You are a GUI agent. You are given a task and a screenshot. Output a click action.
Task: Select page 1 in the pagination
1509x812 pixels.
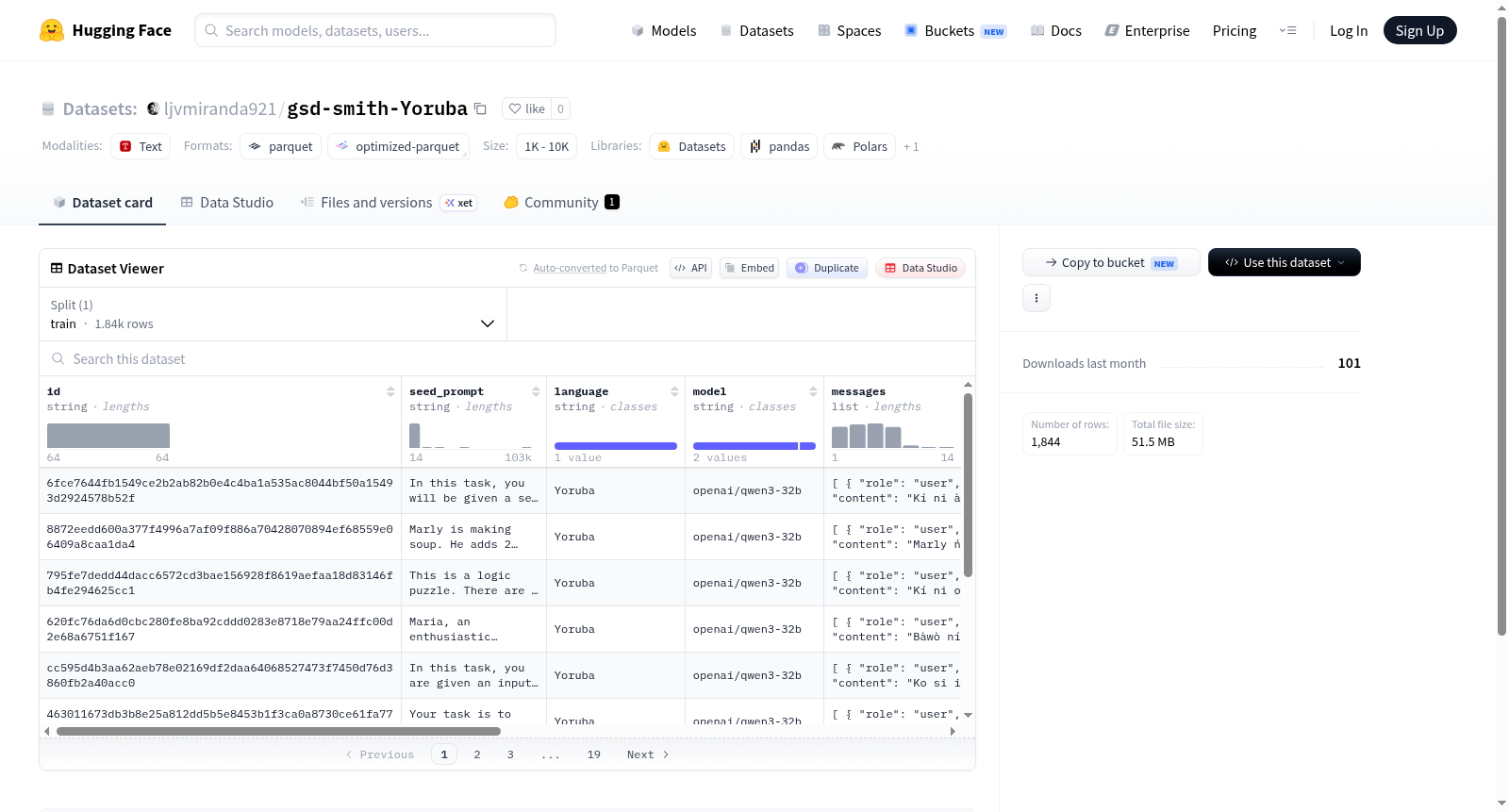click(x=444, y=754)
